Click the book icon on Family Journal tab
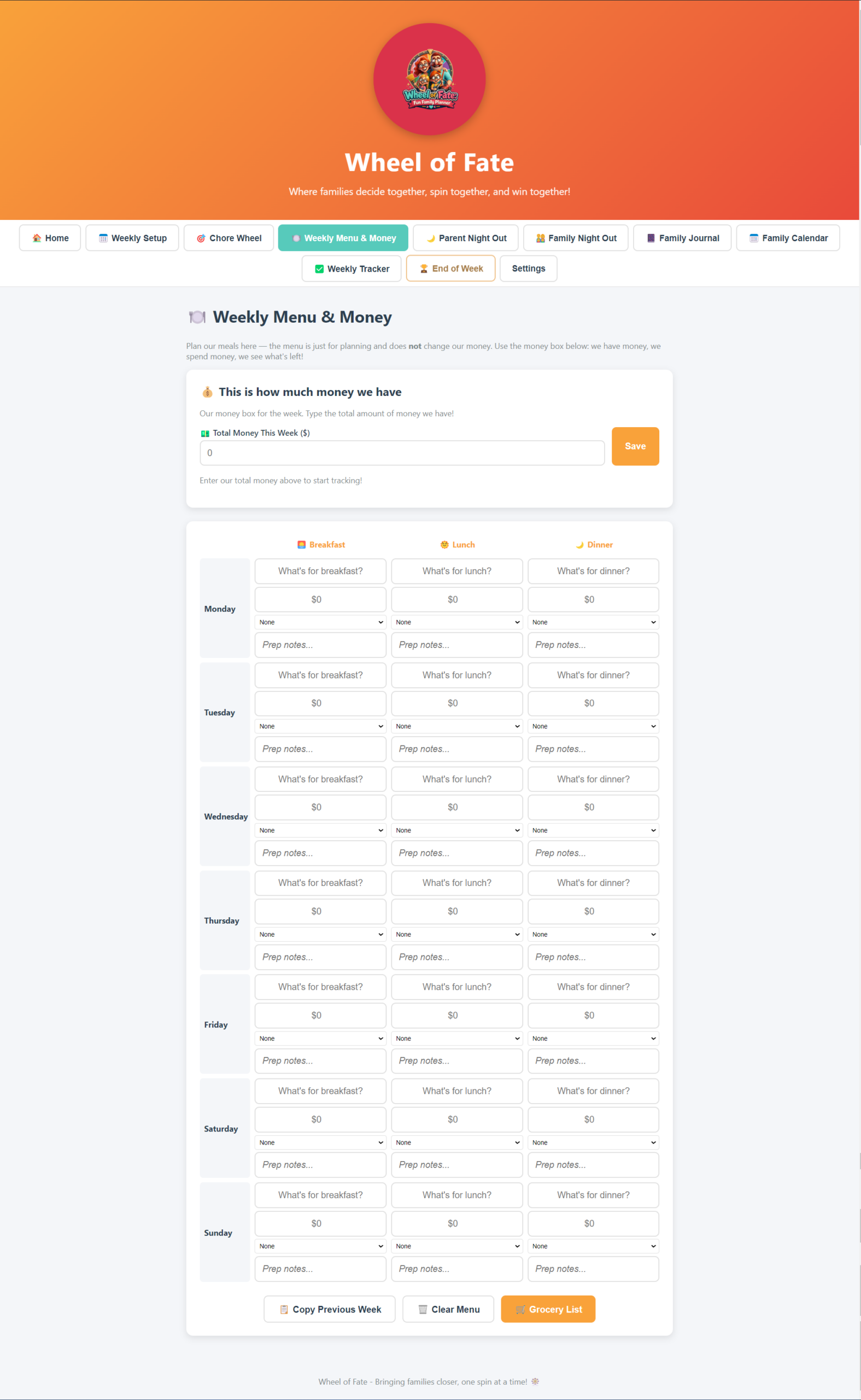This screenshot has width=861, height=1400. (651, 238)
